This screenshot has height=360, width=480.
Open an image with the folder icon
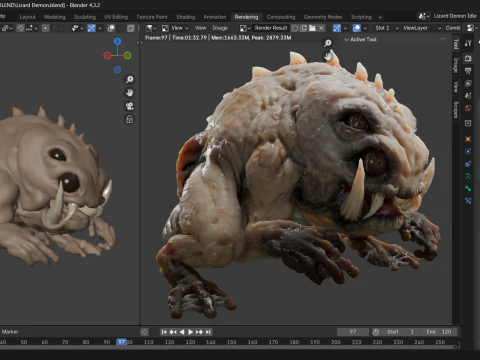coord(312,28)
